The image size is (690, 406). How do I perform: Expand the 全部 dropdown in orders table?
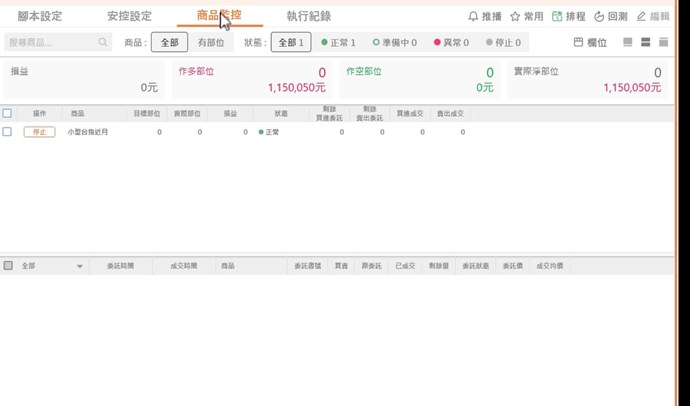[80, 267]
